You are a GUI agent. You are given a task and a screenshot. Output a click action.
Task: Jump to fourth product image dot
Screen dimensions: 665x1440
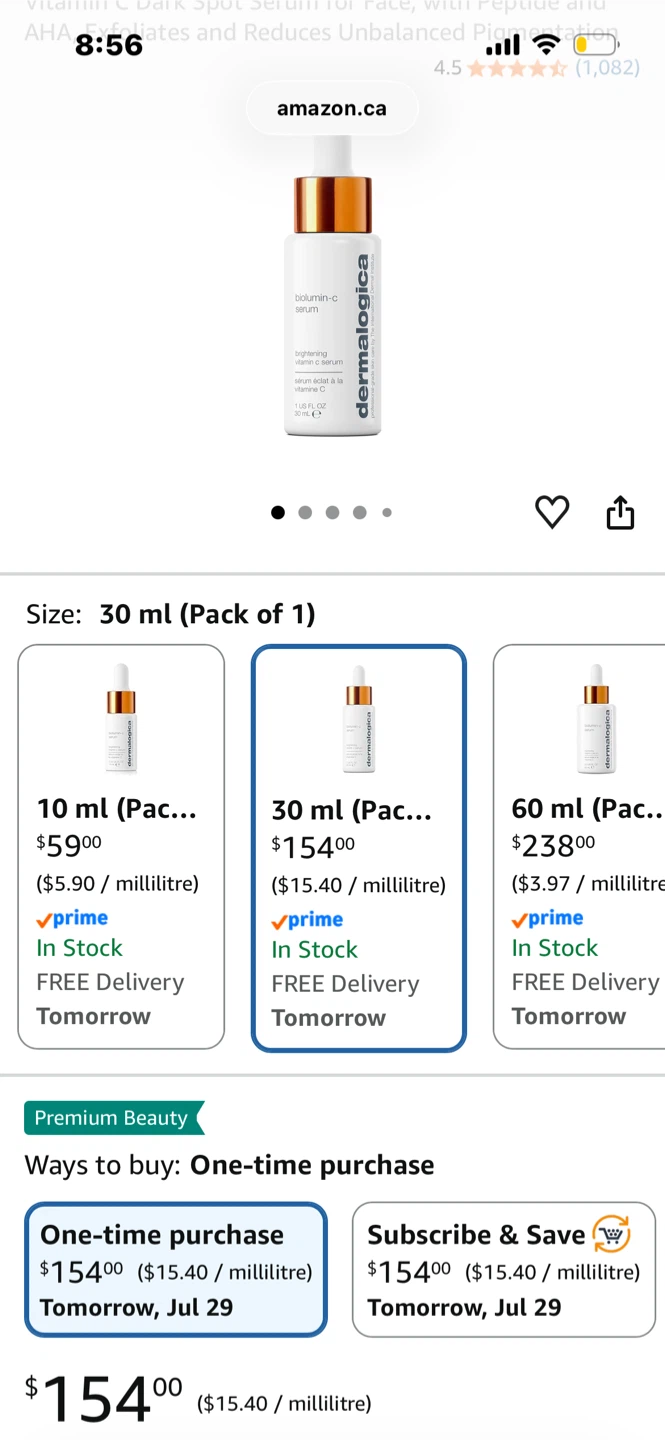(359, 513)
